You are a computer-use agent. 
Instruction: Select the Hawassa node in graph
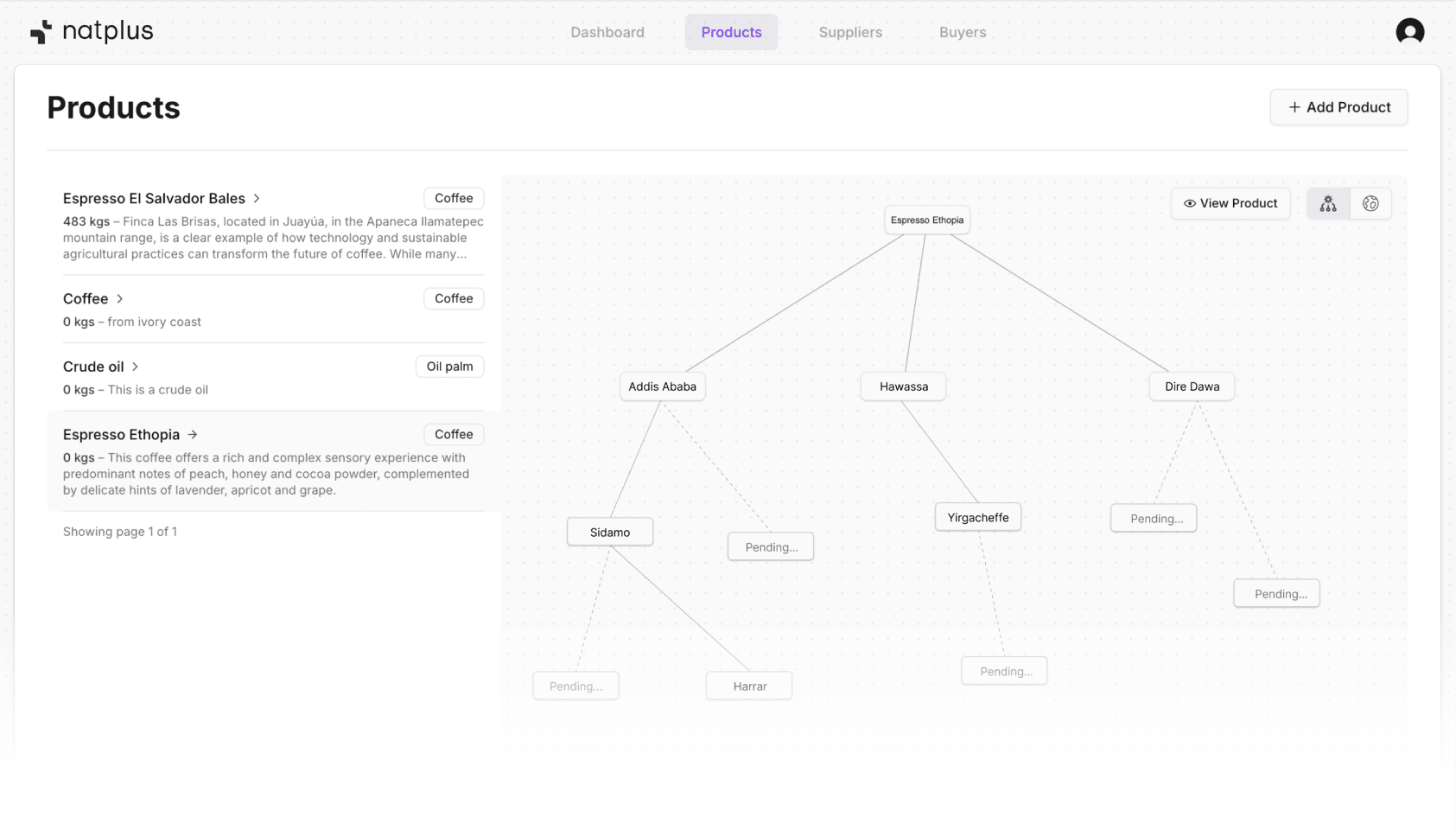tap(903, 386)
